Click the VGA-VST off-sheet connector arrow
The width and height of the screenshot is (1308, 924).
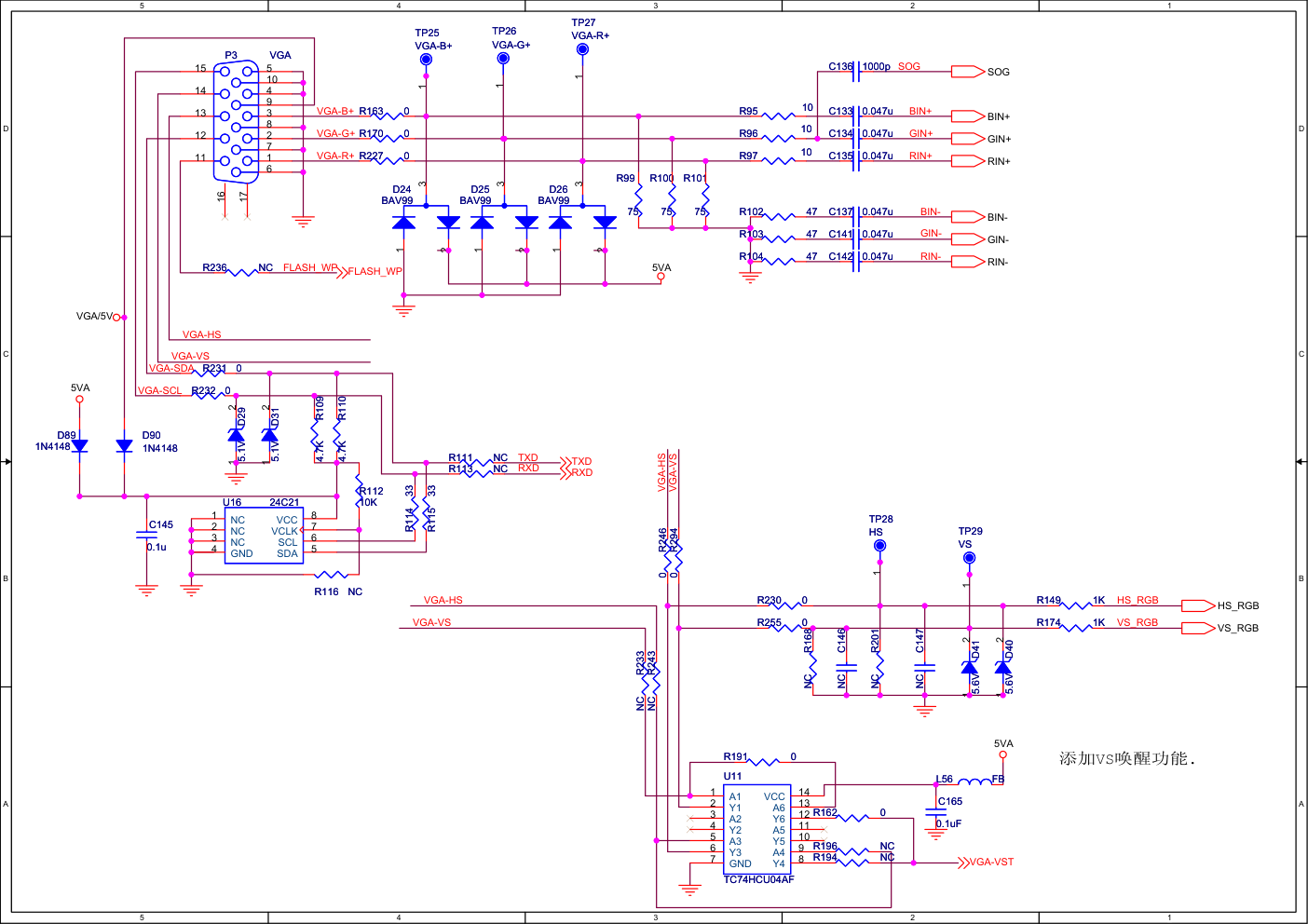(x=963, y=863)
